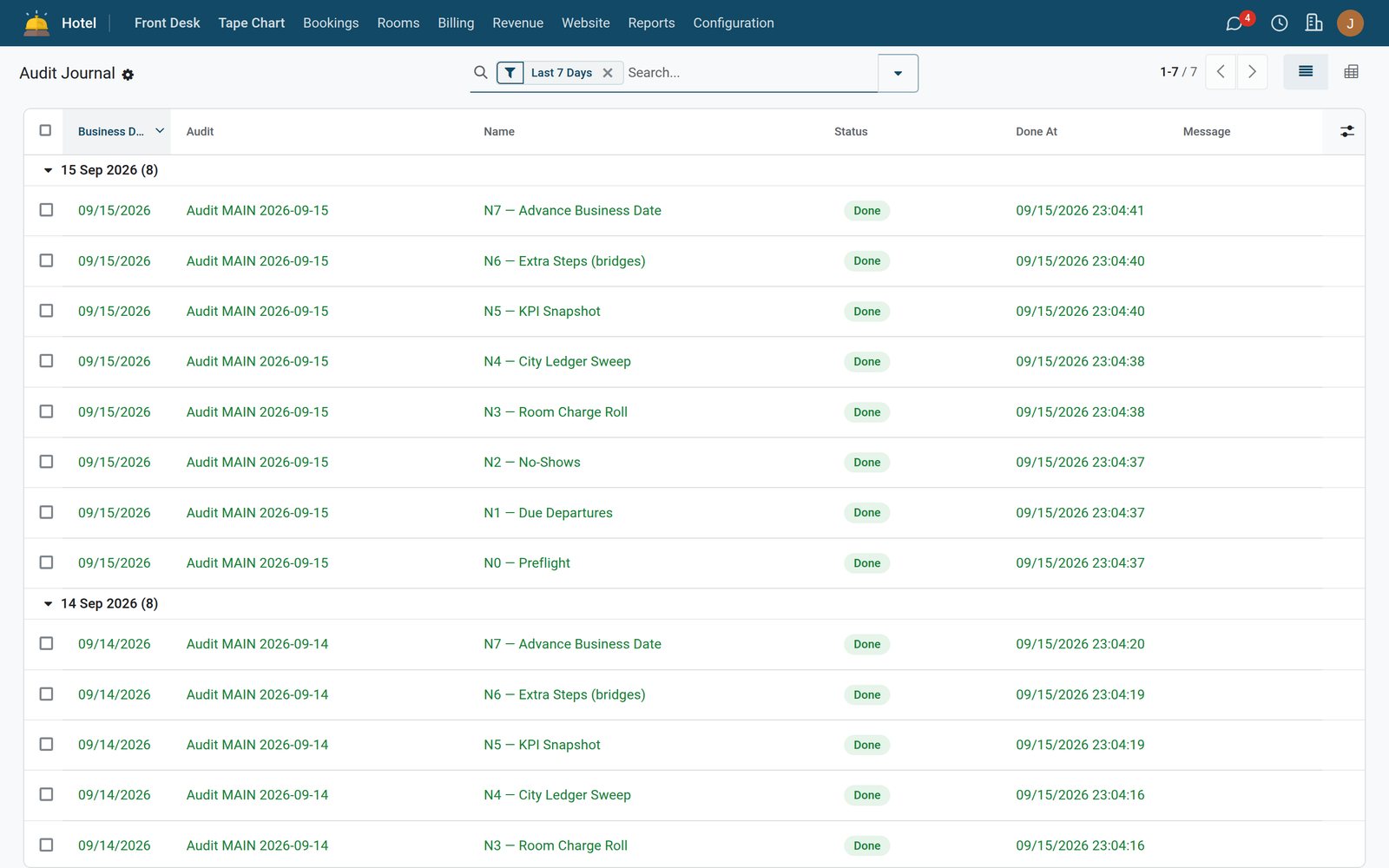Select the N1 Due Departures row checkbox

(46, 512)
